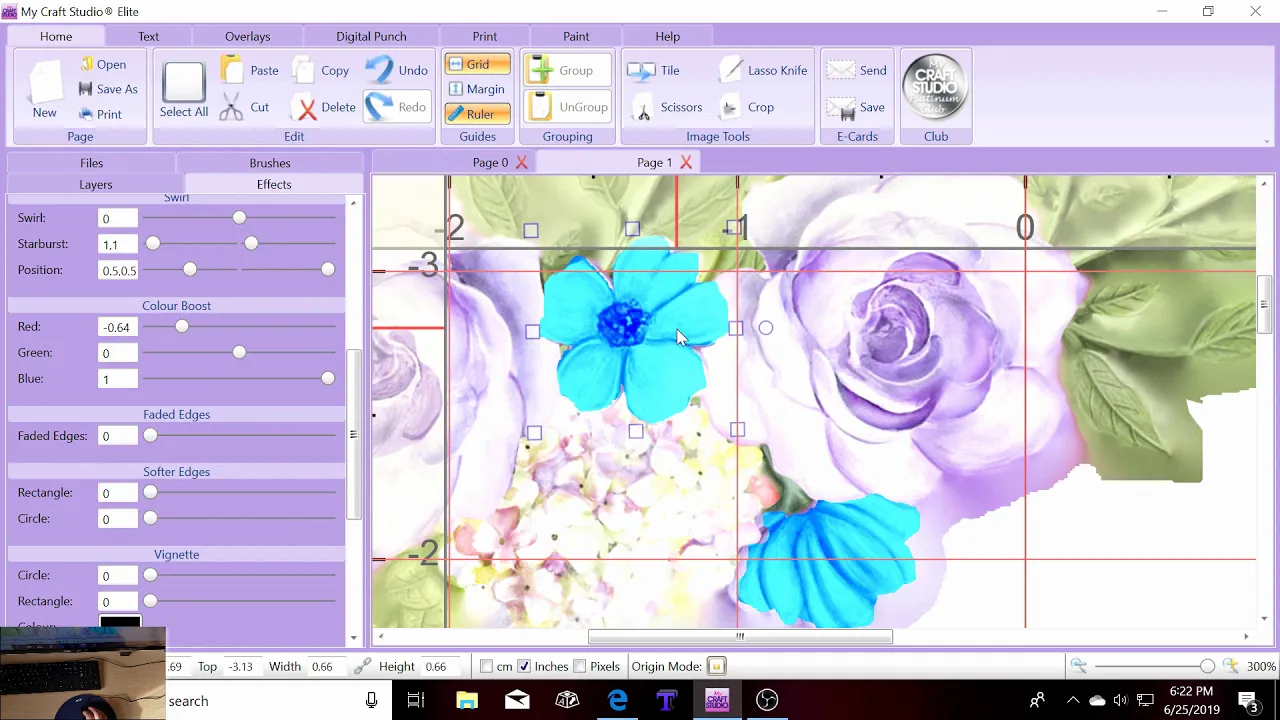Expand the ribbon options arrow
This screenshot has width=1280, height=720.
pos(1268,141)
